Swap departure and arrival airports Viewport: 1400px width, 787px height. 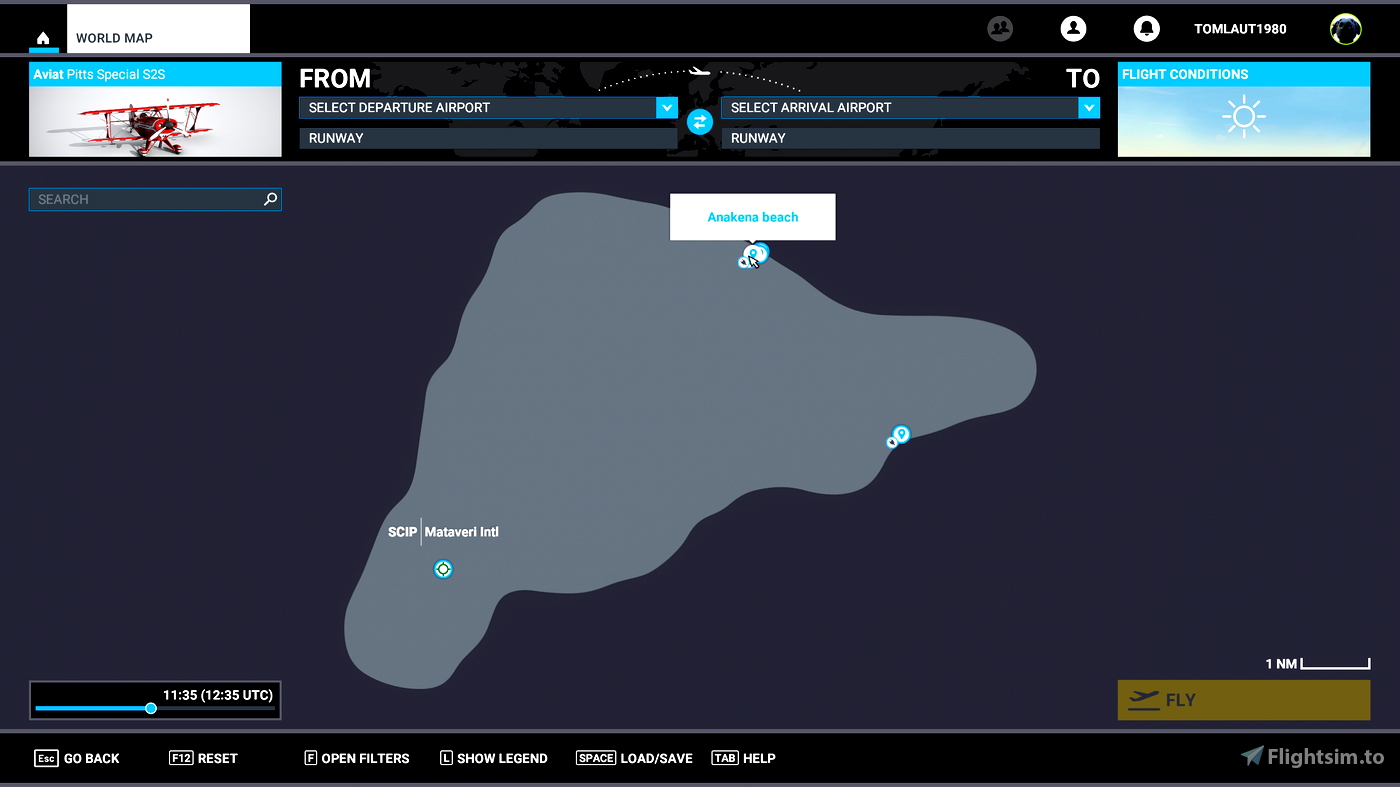pos(699,122)
